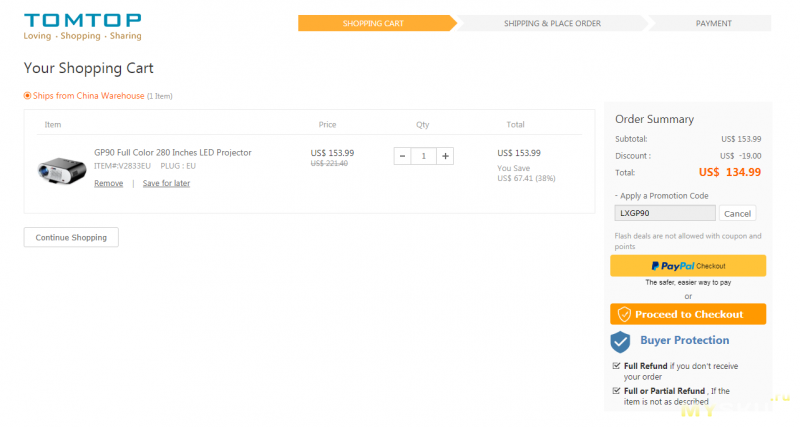Go to Shipping & Place Order step
This screenshot has height=427, width=800.
(552, 23)
